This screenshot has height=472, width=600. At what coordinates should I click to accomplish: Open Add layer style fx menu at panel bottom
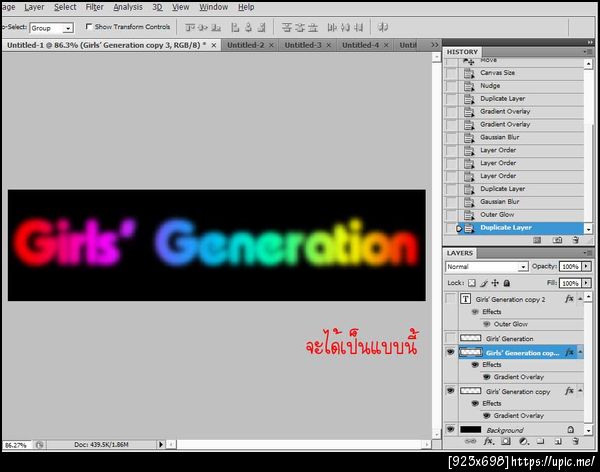pyautogui.click(x=488, y=441)
